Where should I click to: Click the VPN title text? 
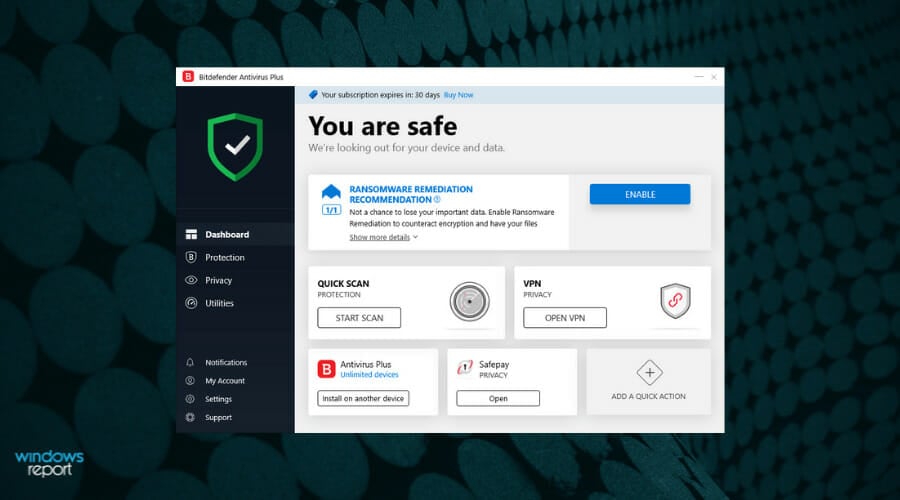point(532,284)
